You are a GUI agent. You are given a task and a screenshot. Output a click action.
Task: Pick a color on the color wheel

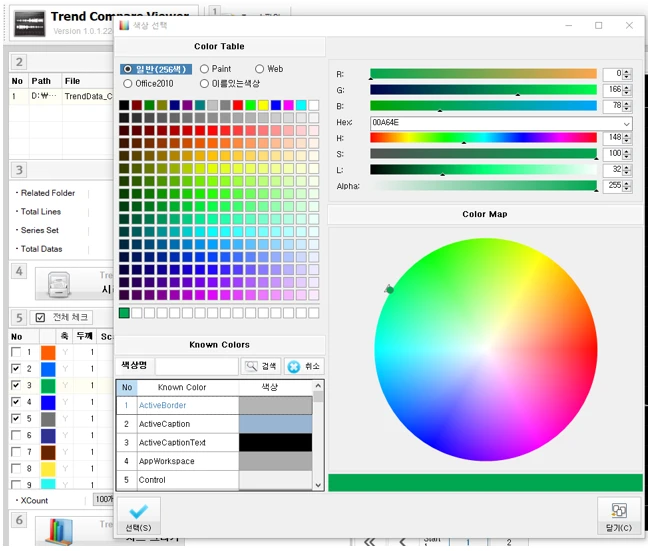(x=486, y=349)
